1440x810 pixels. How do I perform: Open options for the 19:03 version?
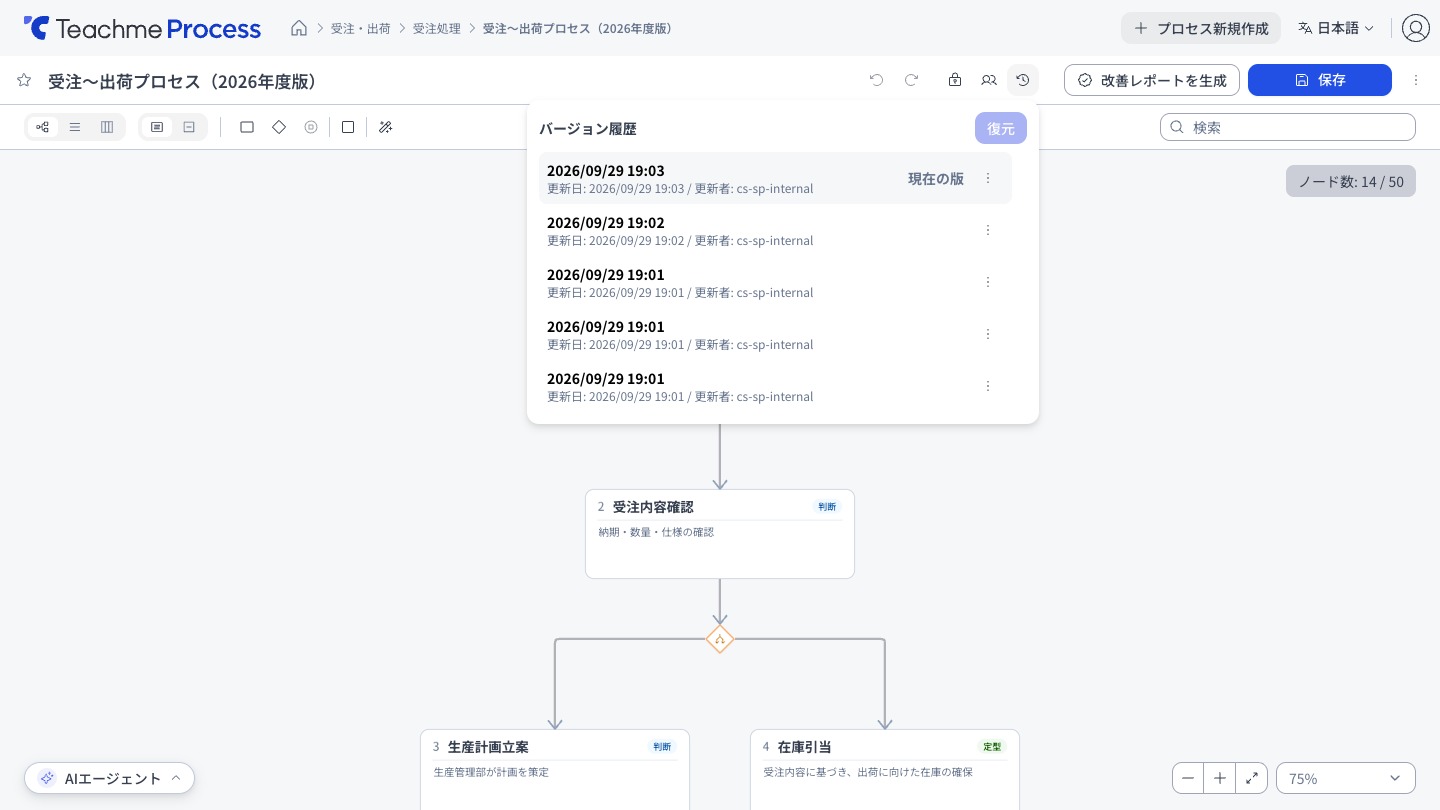coord(988,178)
